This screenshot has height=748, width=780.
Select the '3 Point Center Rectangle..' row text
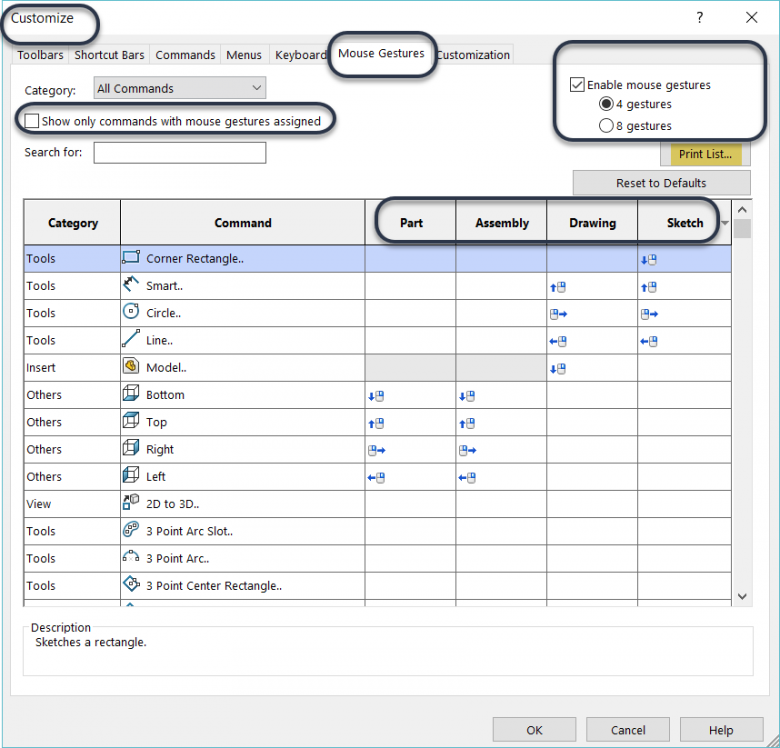click(x=214, y=585)
